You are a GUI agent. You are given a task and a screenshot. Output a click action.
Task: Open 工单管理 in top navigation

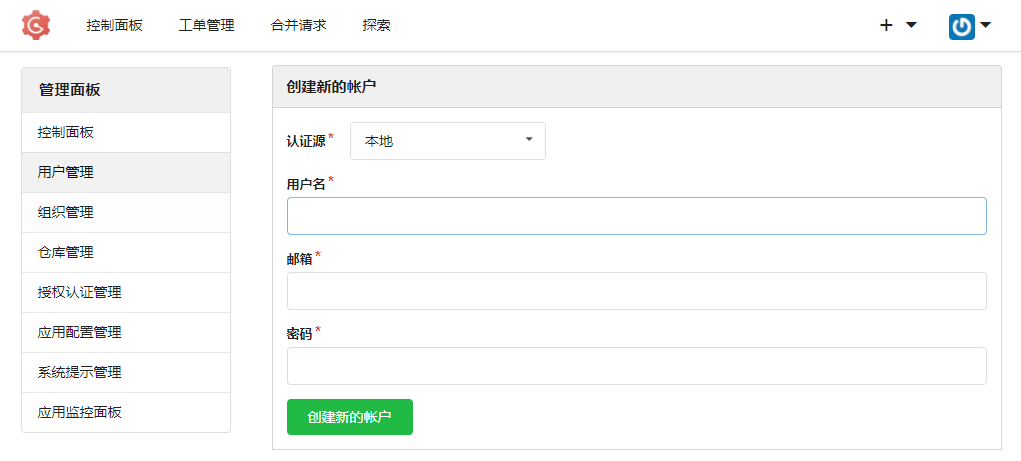[206, 25]
